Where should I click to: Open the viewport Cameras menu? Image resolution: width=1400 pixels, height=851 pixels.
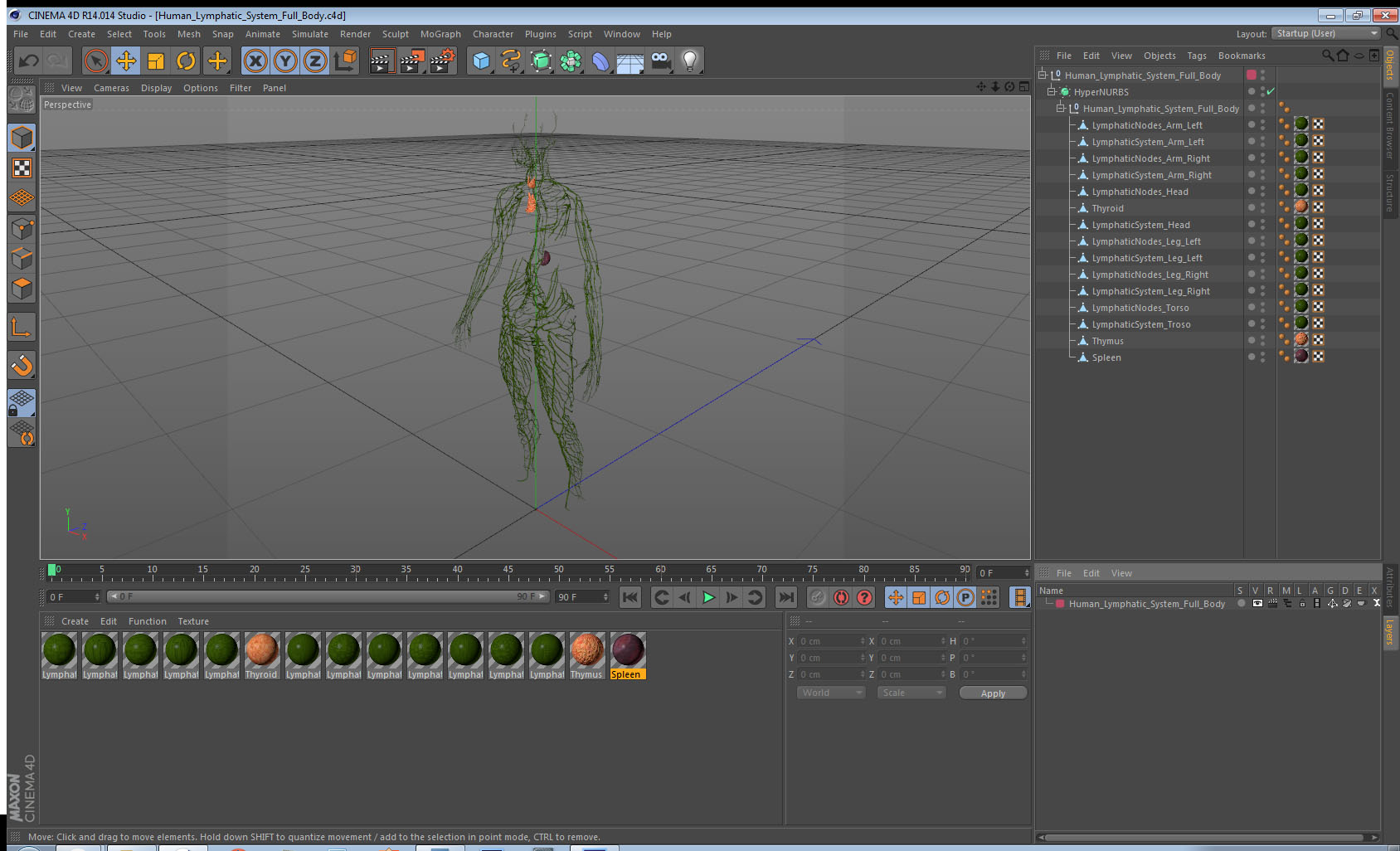[111, 88]
